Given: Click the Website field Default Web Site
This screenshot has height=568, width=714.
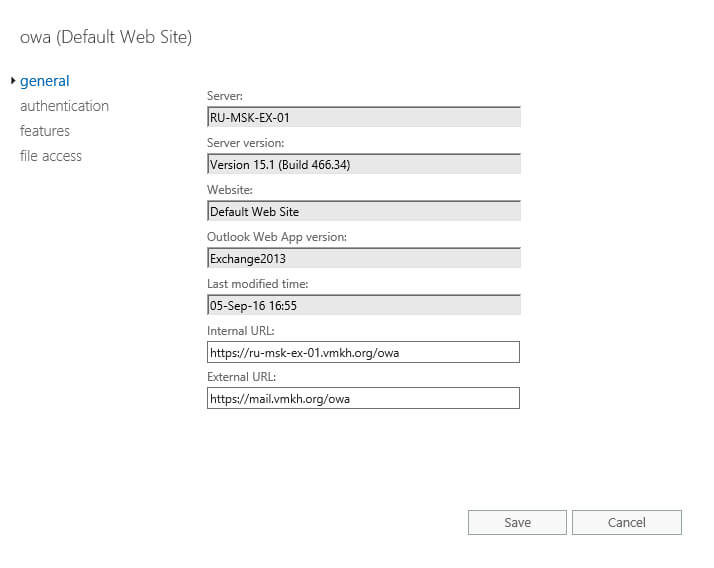Looking at the screenshot, I should pyautogui.click(x=363, y=211).
